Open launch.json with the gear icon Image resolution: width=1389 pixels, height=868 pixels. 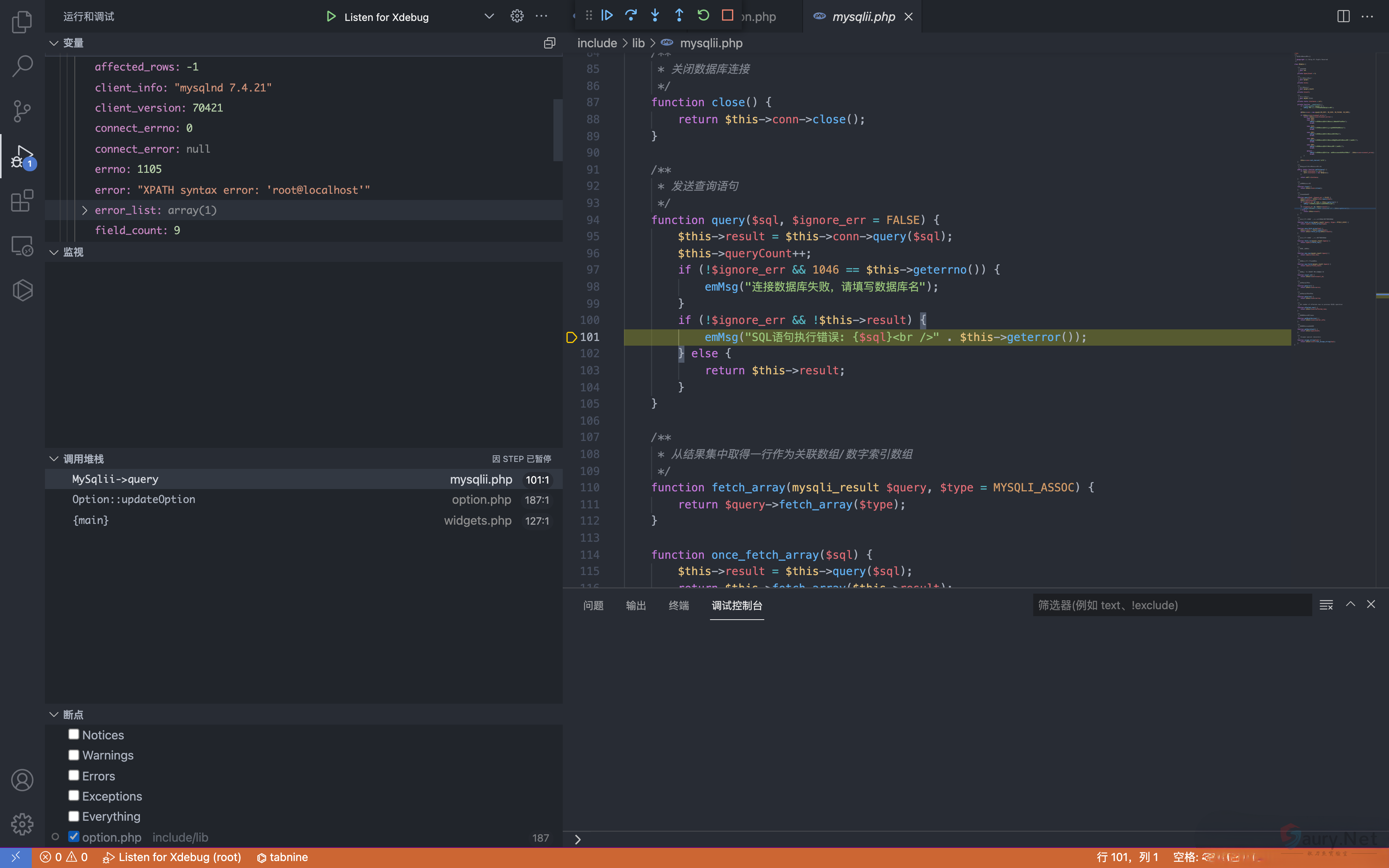(517, 16)
